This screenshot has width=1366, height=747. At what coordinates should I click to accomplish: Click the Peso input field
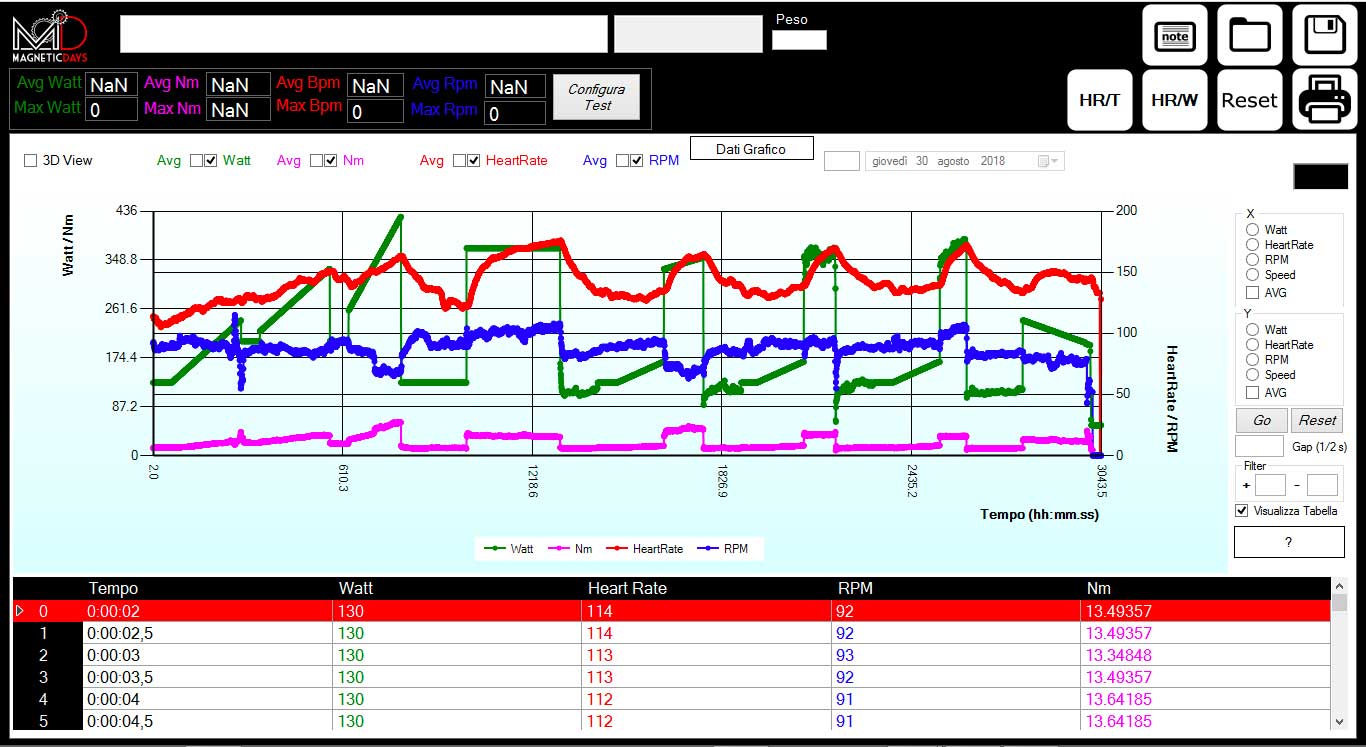click(x=799, y=40)
